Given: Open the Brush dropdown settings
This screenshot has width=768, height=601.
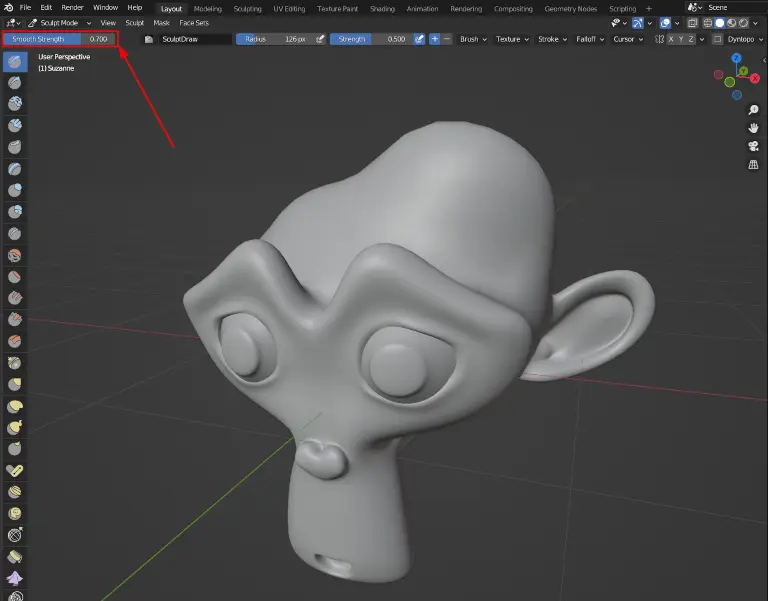Looking at the screenshot, I should point(472,39).
